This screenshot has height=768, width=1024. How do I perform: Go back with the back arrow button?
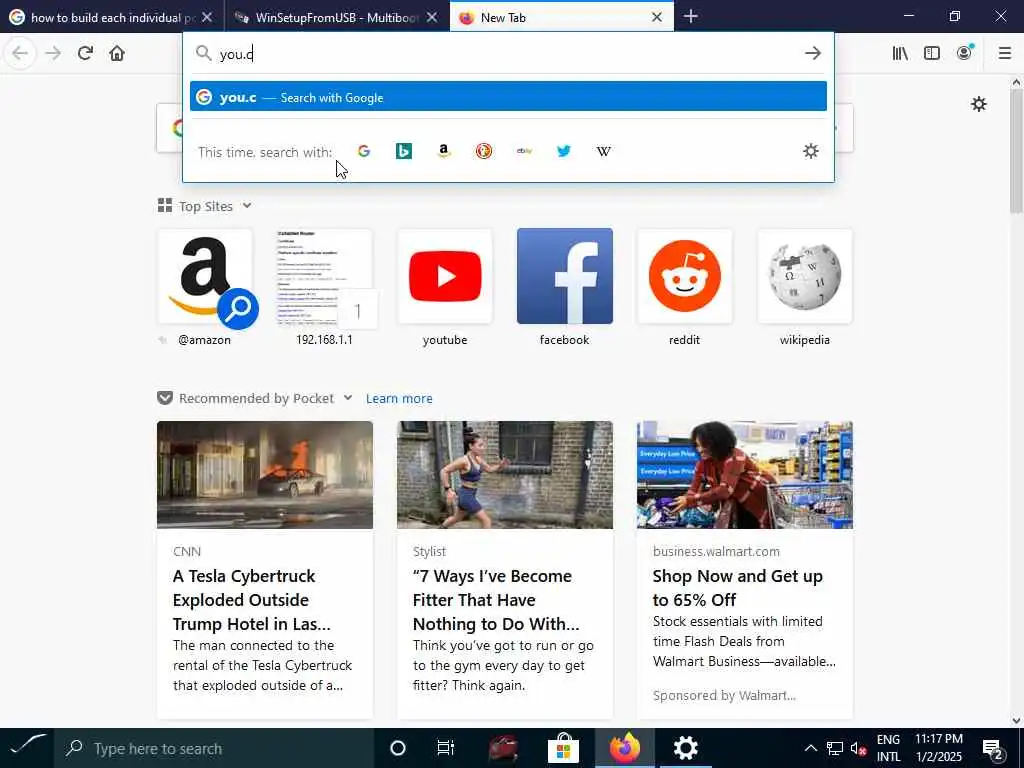pos(20,53)
